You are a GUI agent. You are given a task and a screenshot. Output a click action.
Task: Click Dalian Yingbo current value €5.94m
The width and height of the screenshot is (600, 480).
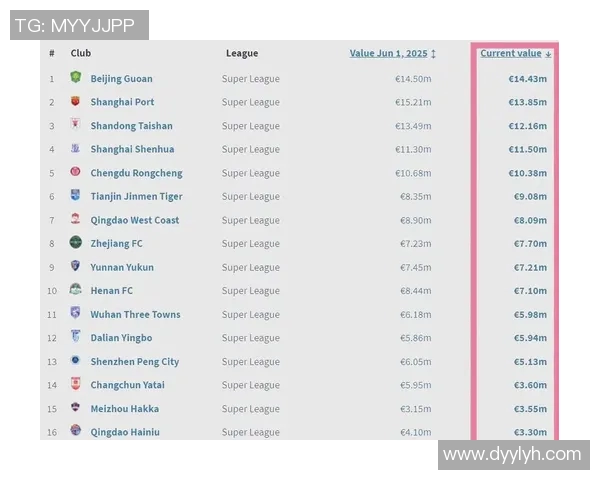(x=529, y=338)
